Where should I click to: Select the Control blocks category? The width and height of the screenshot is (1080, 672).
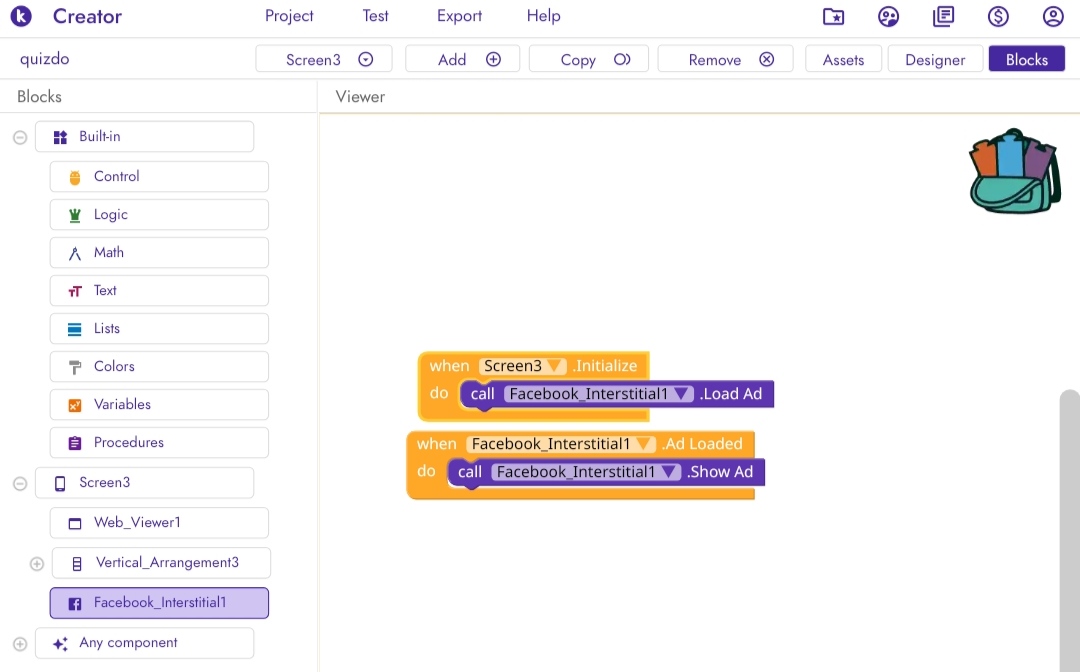(x=159, y=177)
